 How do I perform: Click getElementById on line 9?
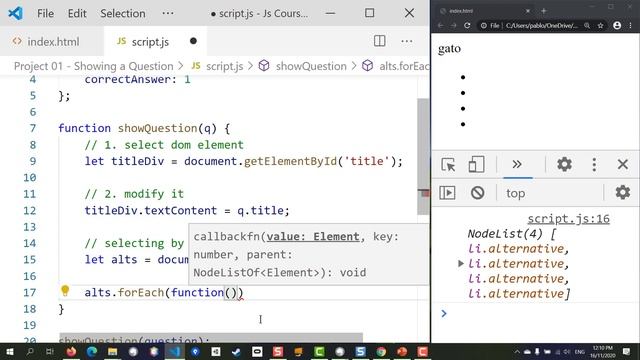[x=291, y=161]
